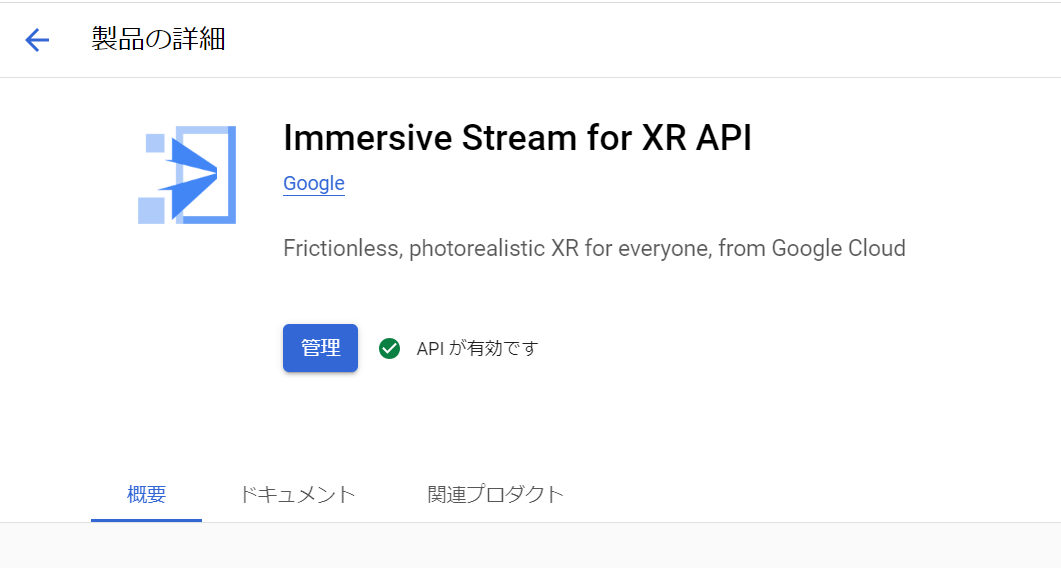
Task: Click the green API enabled checkmark icon
Action: 389,349
